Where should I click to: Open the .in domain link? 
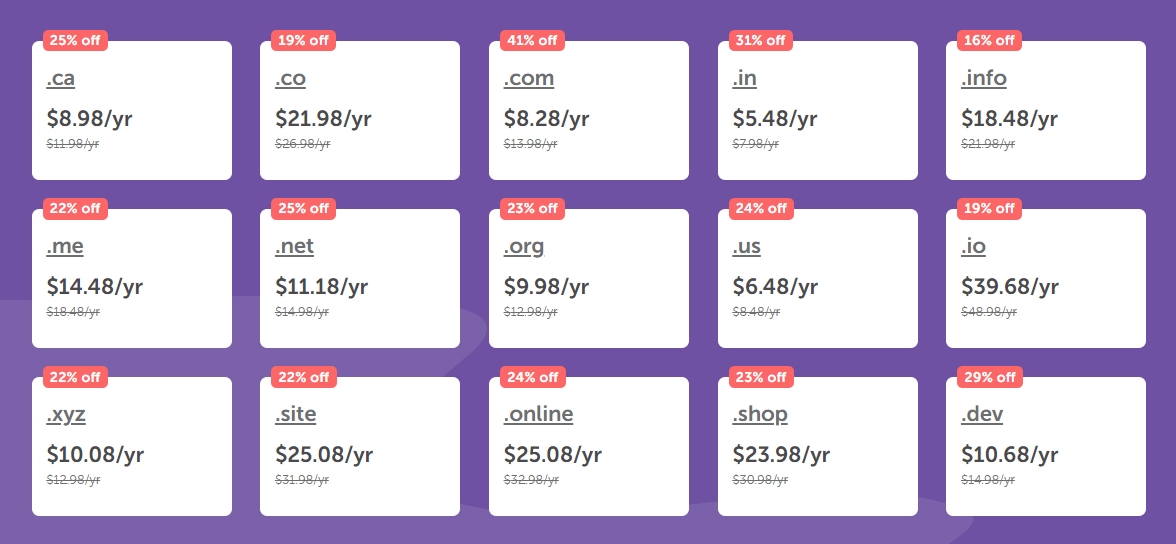pyautogui.click(x=744, y=78)
